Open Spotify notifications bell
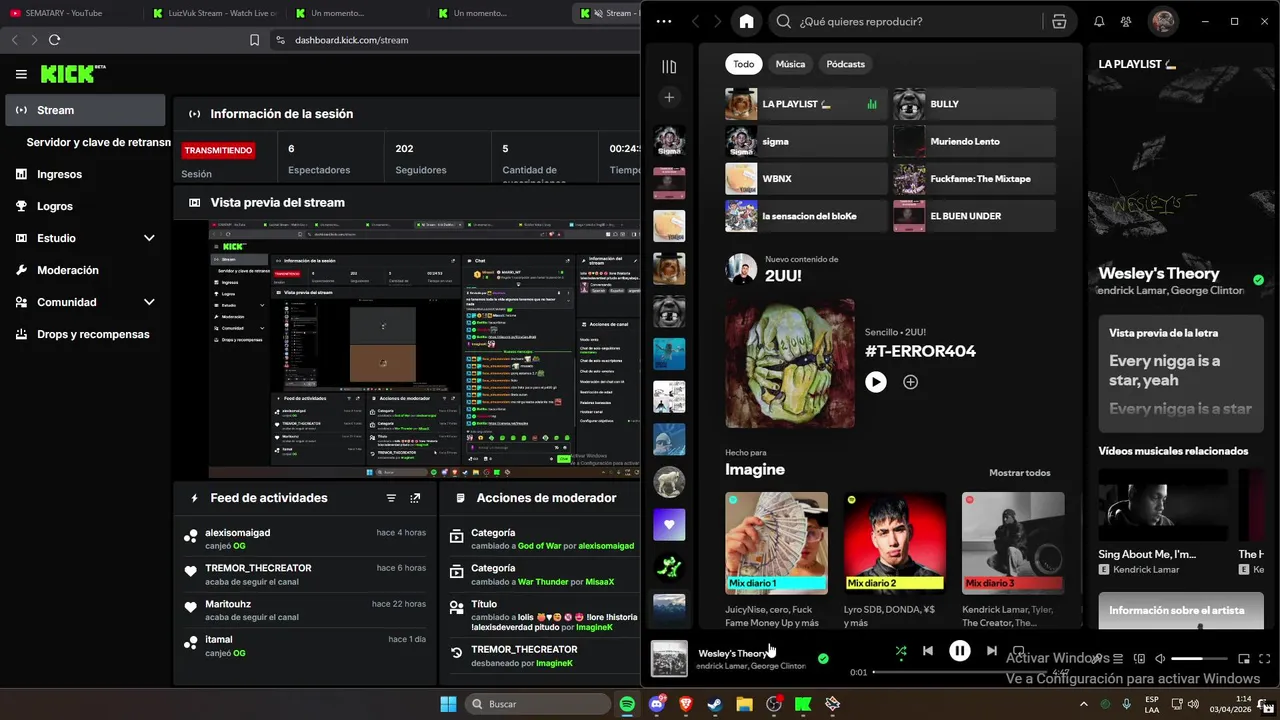 click(1099, 21)
